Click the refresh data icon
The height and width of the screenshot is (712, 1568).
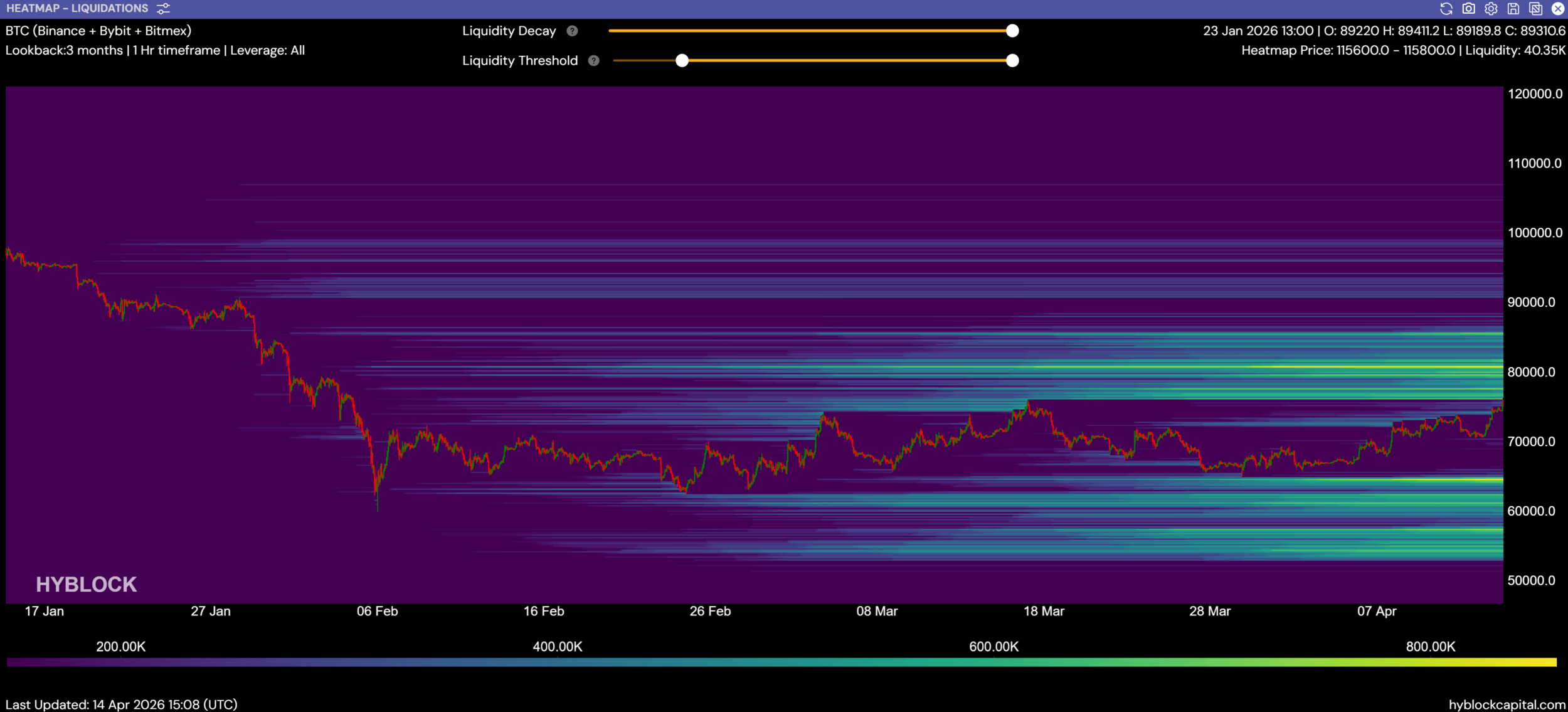1446,9
